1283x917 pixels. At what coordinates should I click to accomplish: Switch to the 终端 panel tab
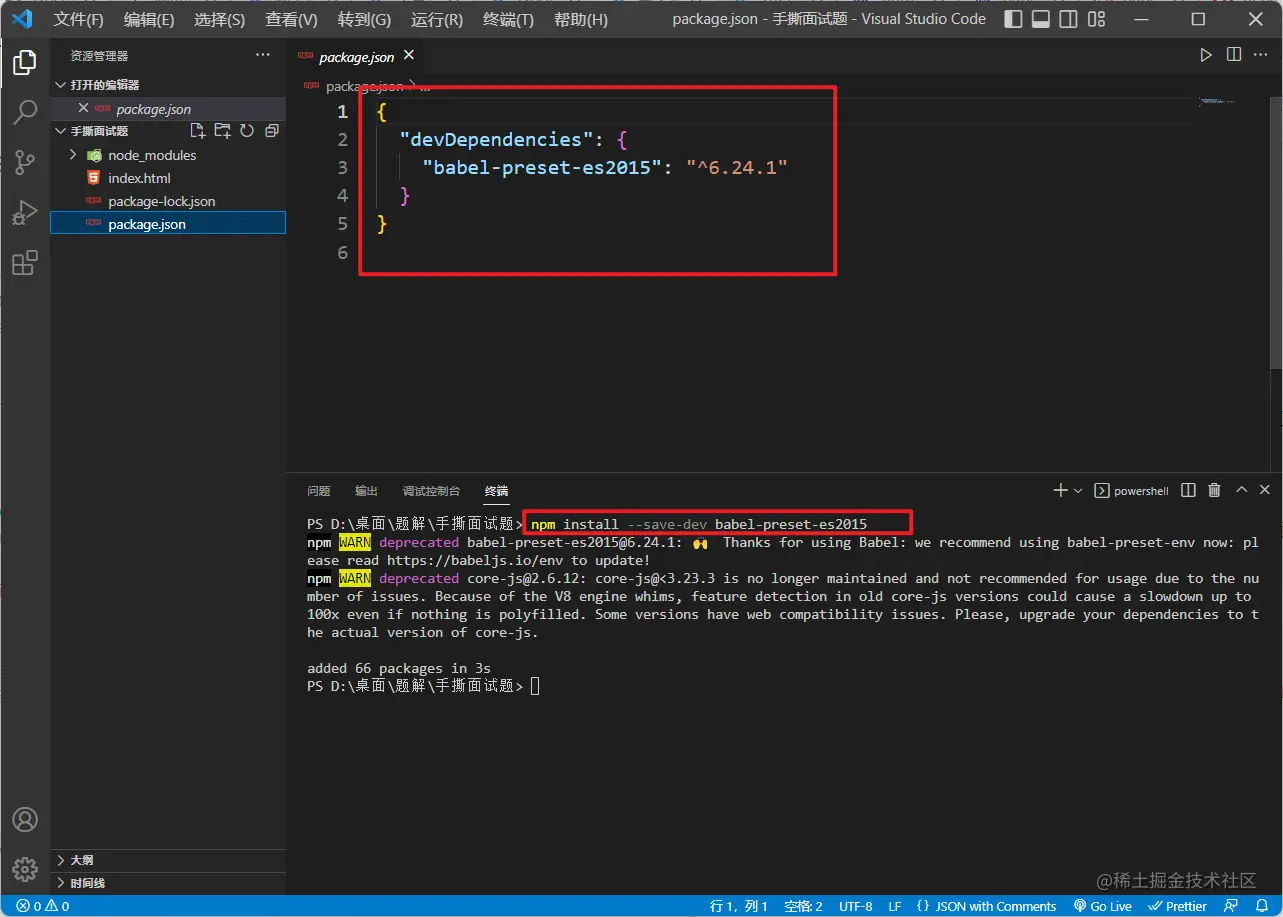point(496,491)
